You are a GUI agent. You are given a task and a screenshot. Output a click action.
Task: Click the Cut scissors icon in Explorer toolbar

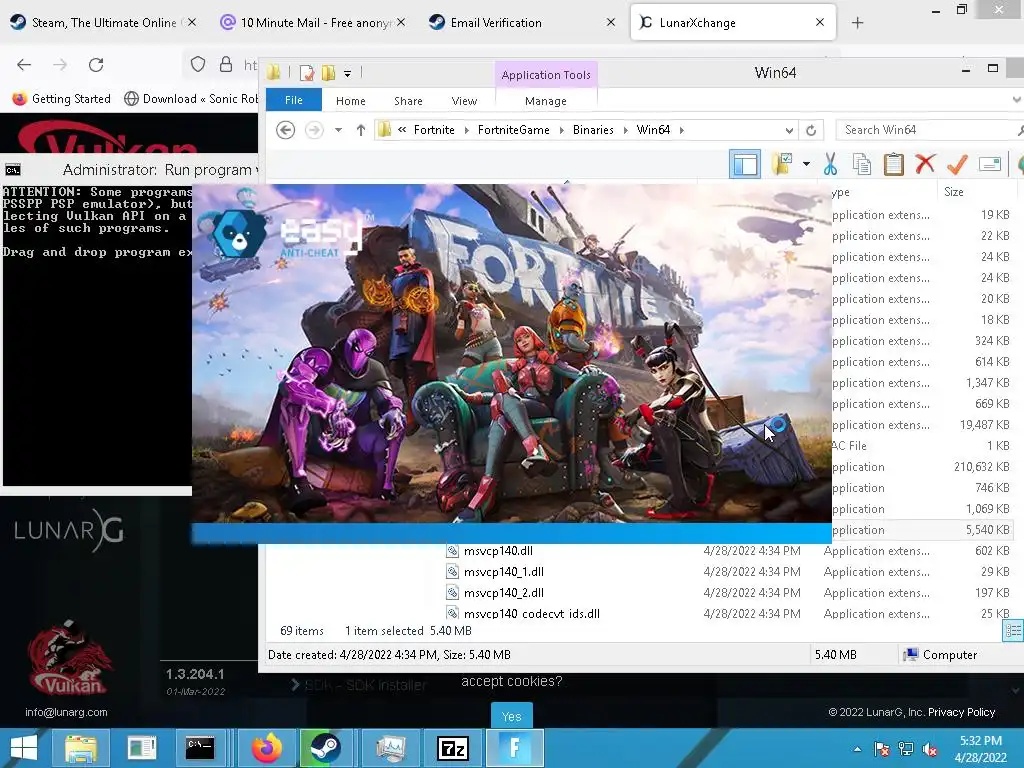click(x=830, y=164)
